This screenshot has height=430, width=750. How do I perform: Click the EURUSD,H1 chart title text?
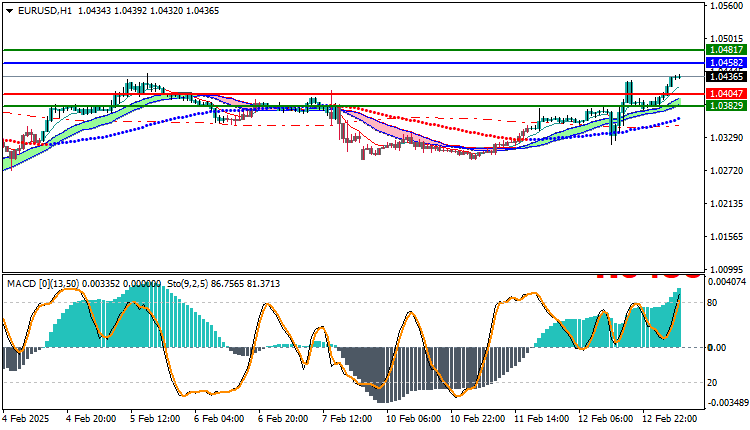click(x=44, y=11)
